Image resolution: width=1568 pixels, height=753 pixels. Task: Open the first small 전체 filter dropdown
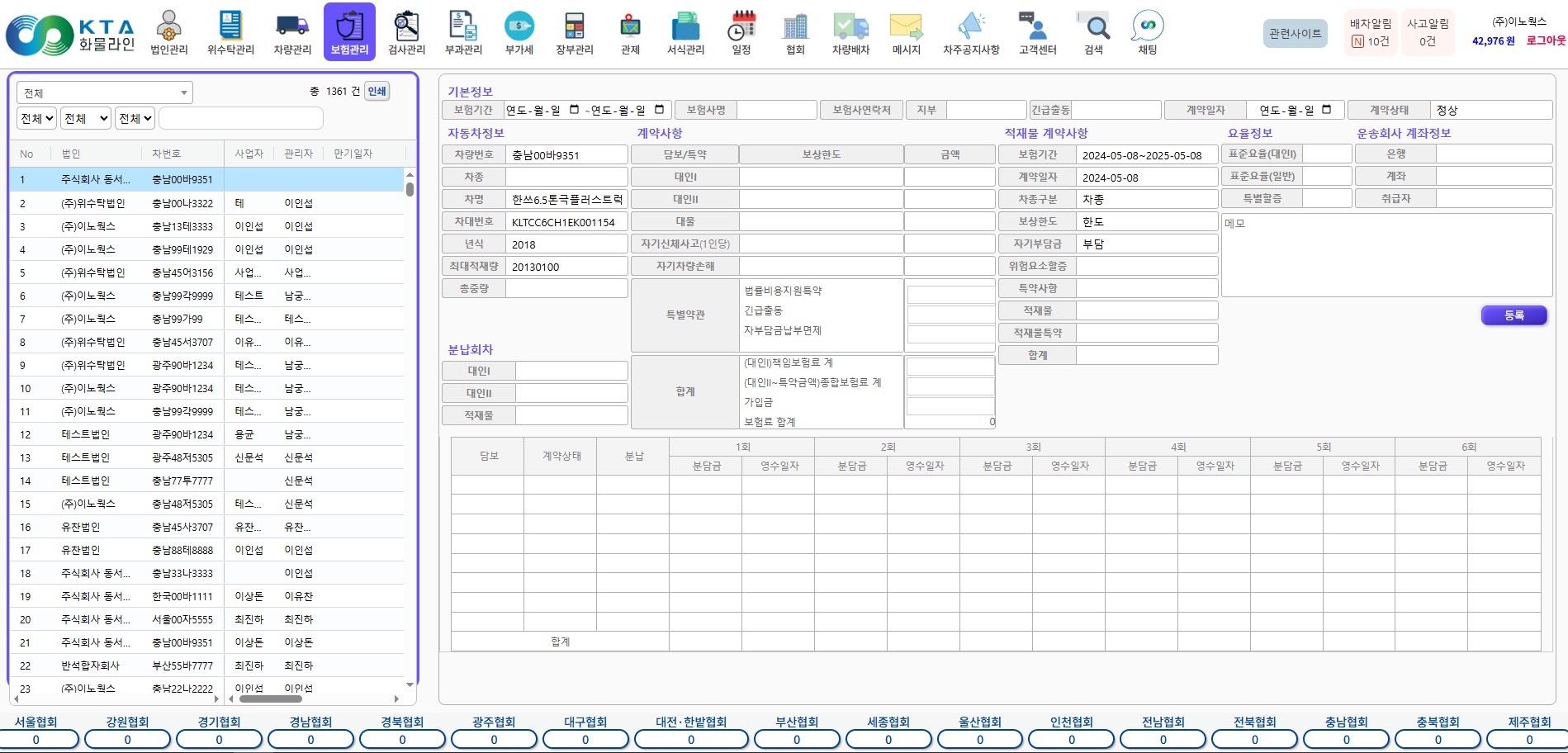[x=37, y=119]
